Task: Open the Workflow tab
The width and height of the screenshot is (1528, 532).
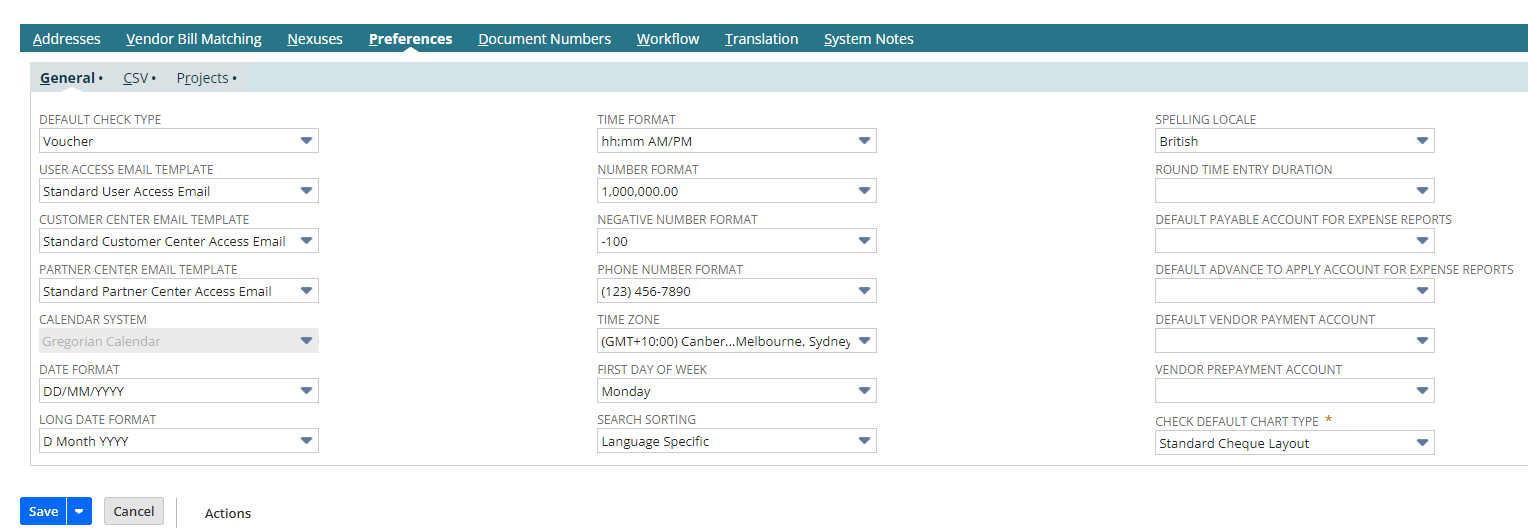Action: click(668, 39)
